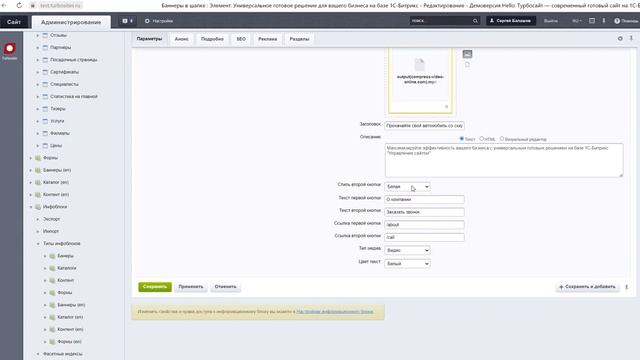Collapse the Инфоблоки tree node

pyautogui.click(x=31, y=207)
